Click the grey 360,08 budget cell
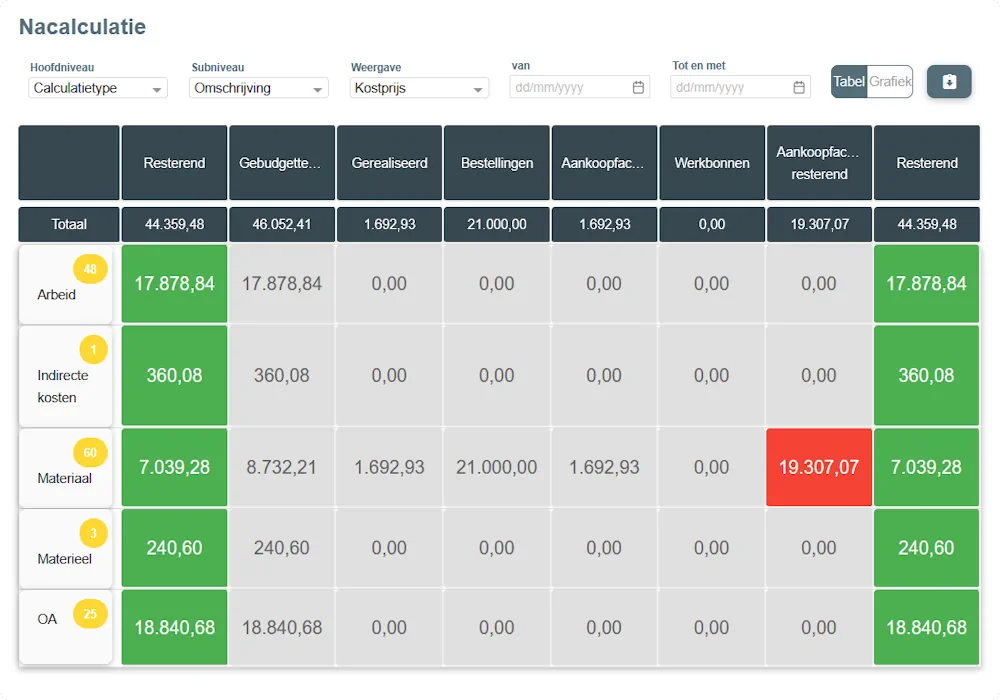The width and height of the screenshot is (1000, 700). point(282,376)
